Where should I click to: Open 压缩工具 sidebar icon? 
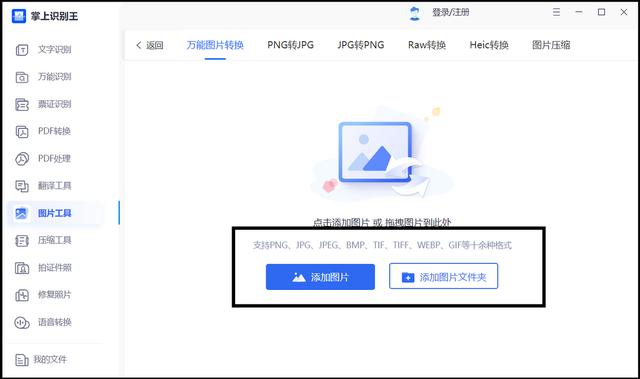point(22,241)
